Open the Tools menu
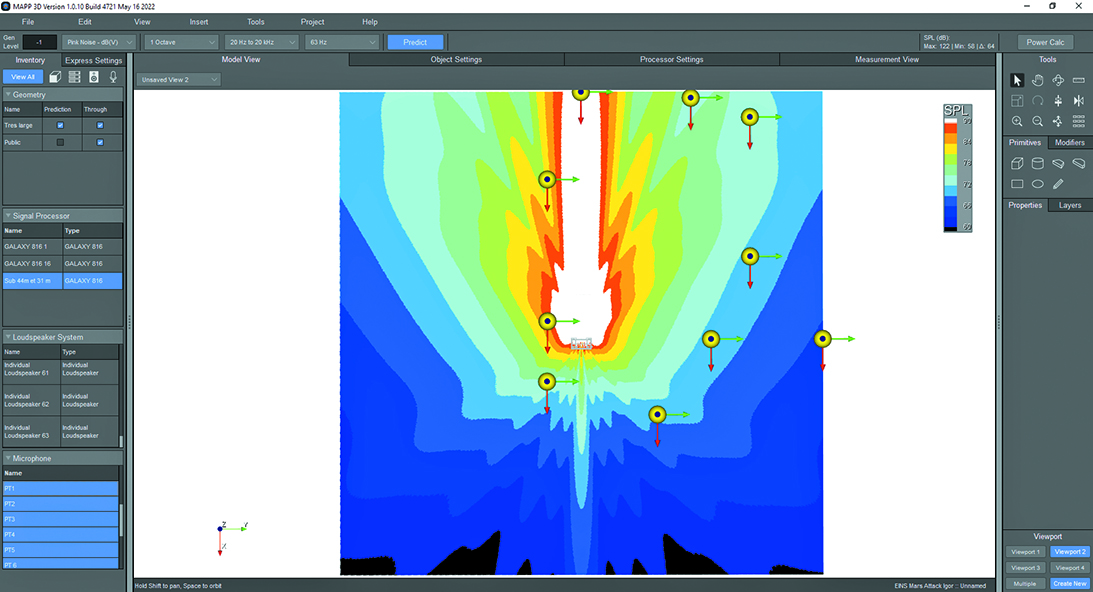 tap(256, 22)
